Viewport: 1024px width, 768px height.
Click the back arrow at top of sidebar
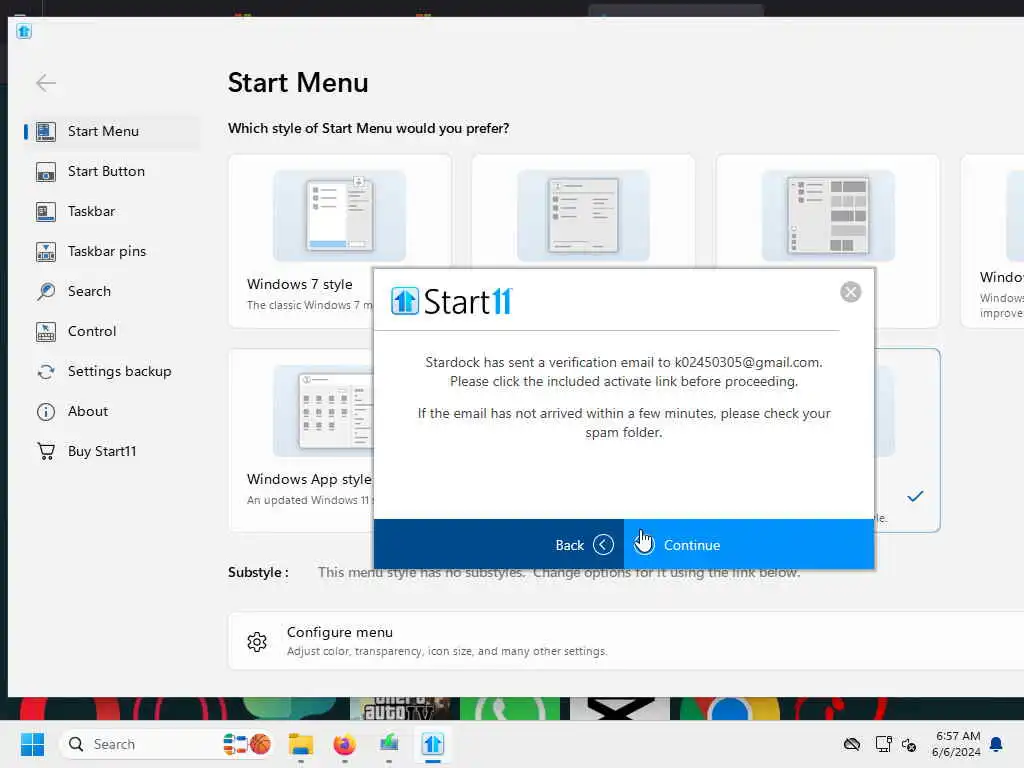[46, 83]
